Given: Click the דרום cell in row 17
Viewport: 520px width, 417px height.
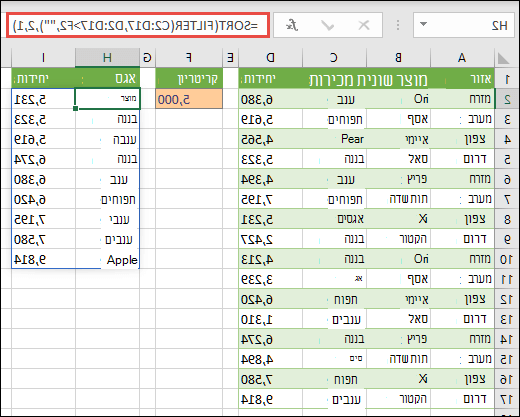Looking at the screenshot, I should click(462, 399).
